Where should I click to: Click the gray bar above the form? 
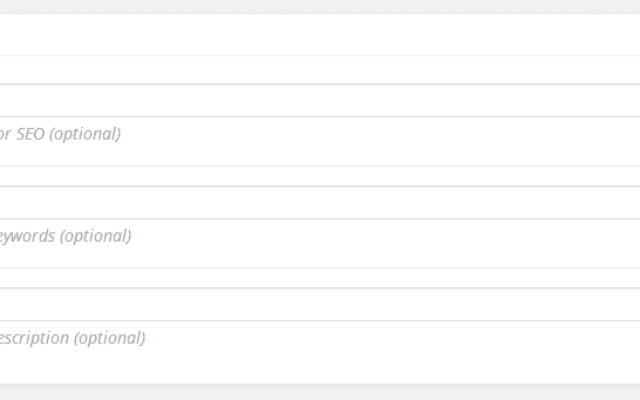tap(320, 7)
